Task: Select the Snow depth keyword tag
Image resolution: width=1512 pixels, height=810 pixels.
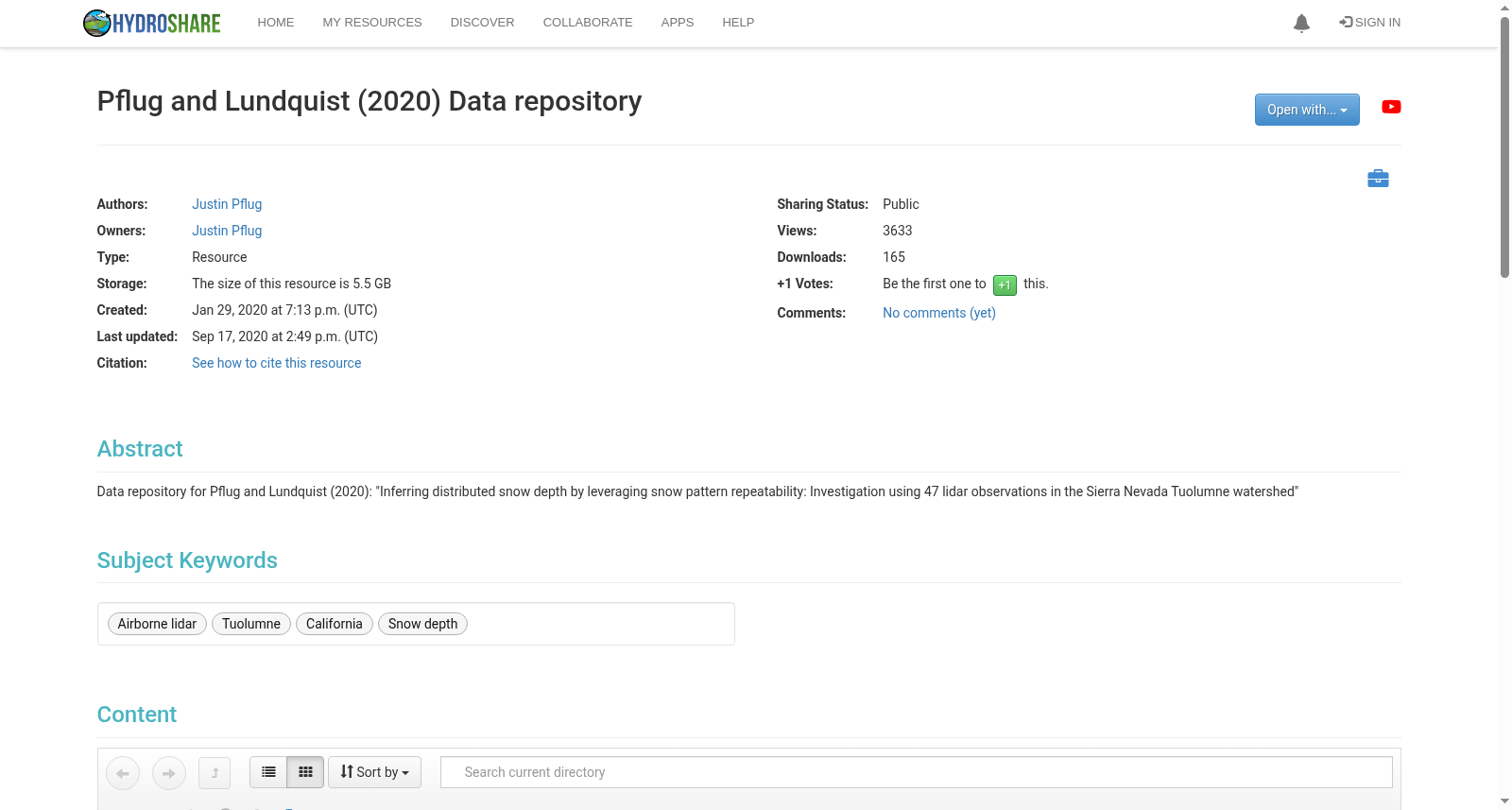Action: click(x=422, y=624)
